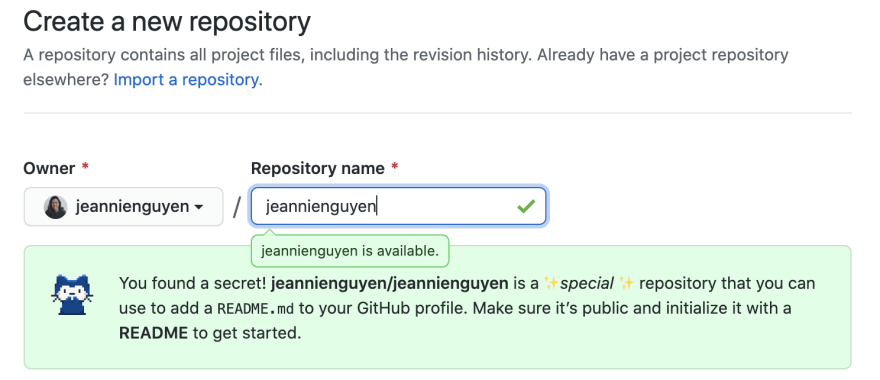Click the 'Owner' label
The width and height of the screenshot is (880, 380).
point(49,168)
